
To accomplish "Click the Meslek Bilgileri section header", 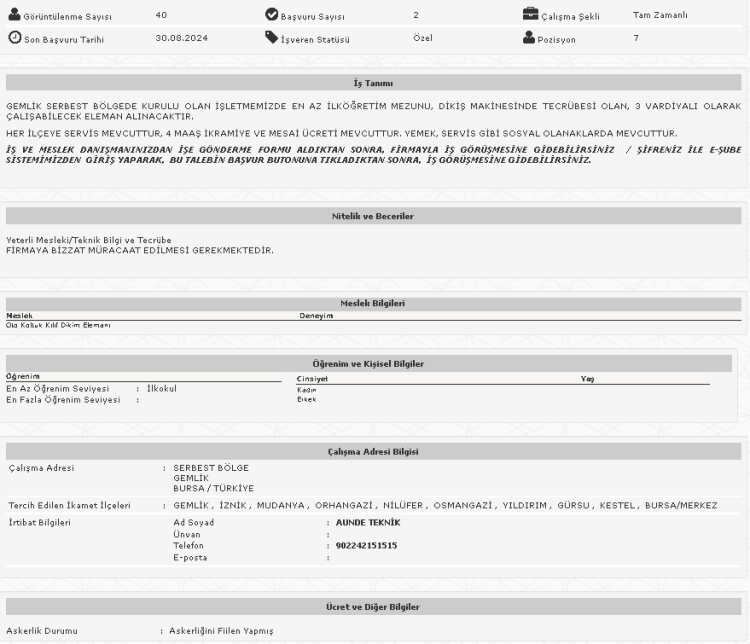I will 372,303.
